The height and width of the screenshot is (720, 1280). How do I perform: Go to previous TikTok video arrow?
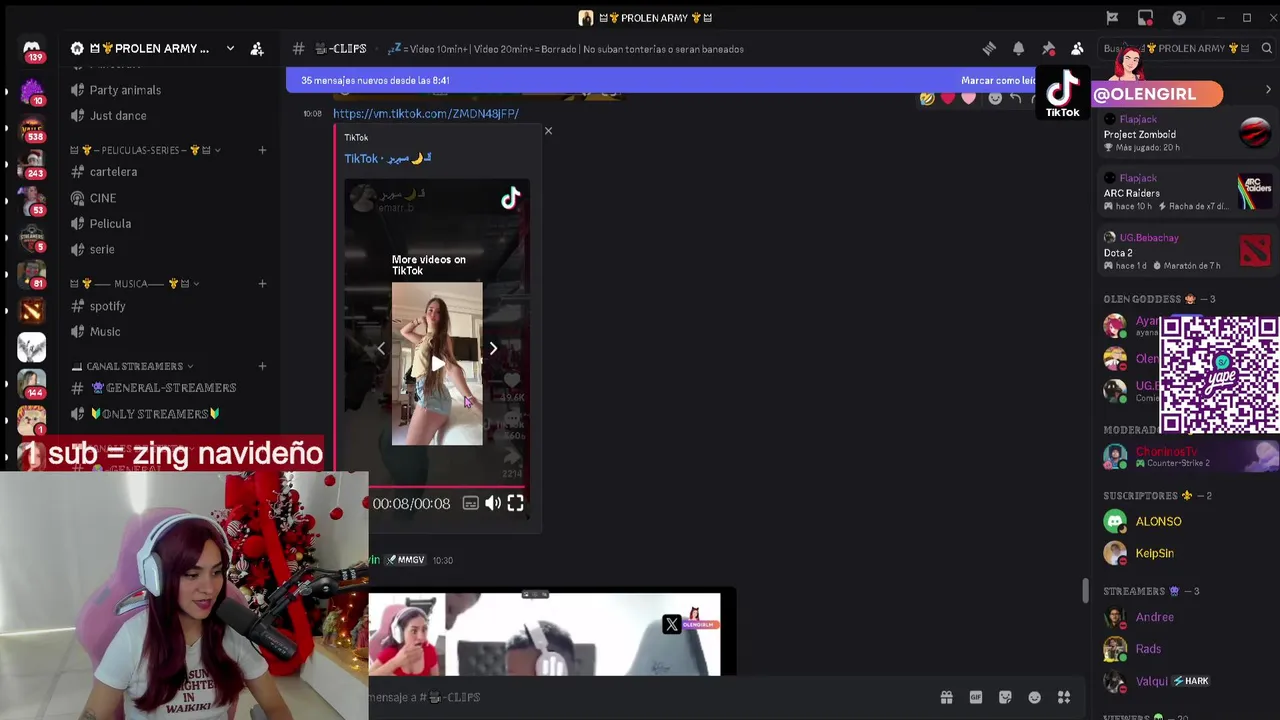click(380, 348)
